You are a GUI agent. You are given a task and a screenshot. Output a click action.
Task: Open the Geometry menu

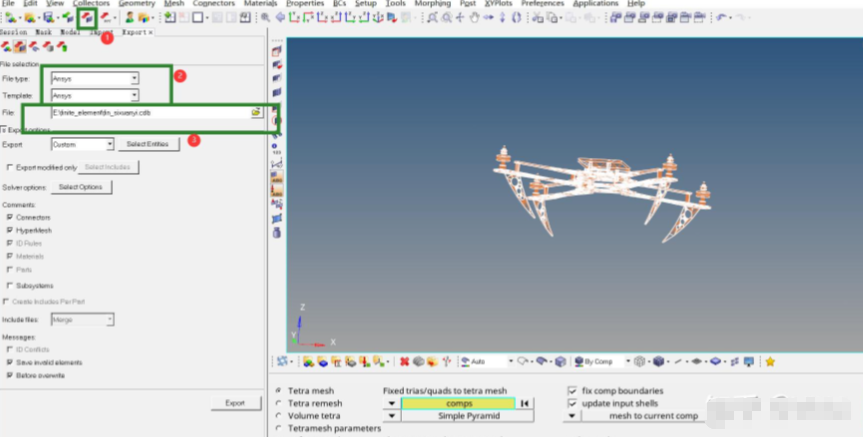click(x=136, y=4)
